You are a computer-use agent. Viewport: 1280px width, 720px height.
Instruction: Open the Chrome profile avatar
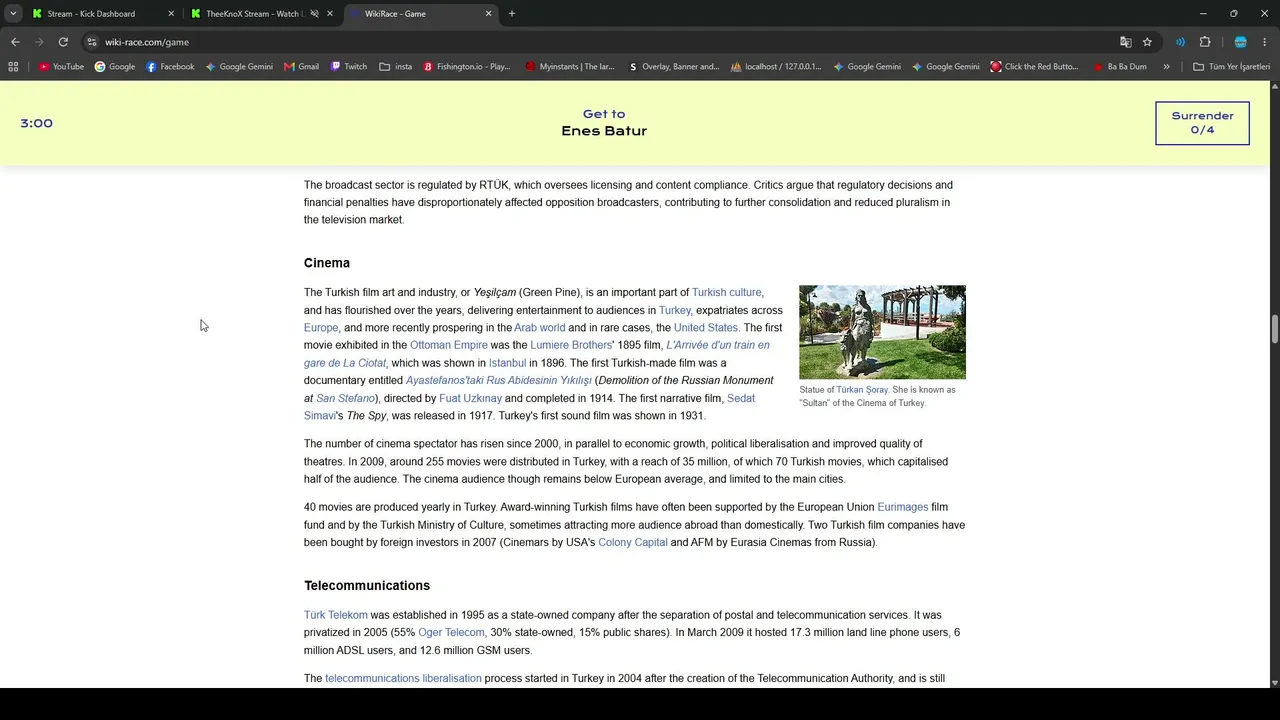click(1241, 42)
